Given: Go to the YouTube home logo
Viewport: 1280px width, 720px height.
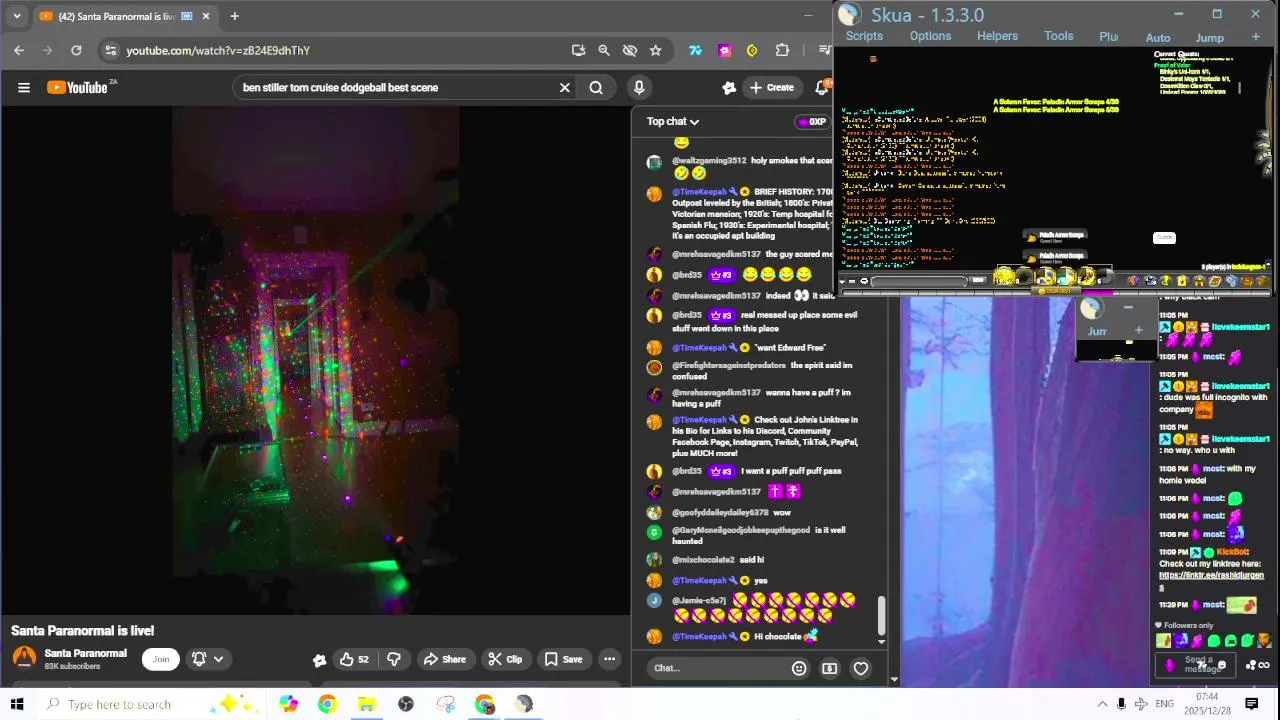Looking at the screenshot, I should click(78, 87).
